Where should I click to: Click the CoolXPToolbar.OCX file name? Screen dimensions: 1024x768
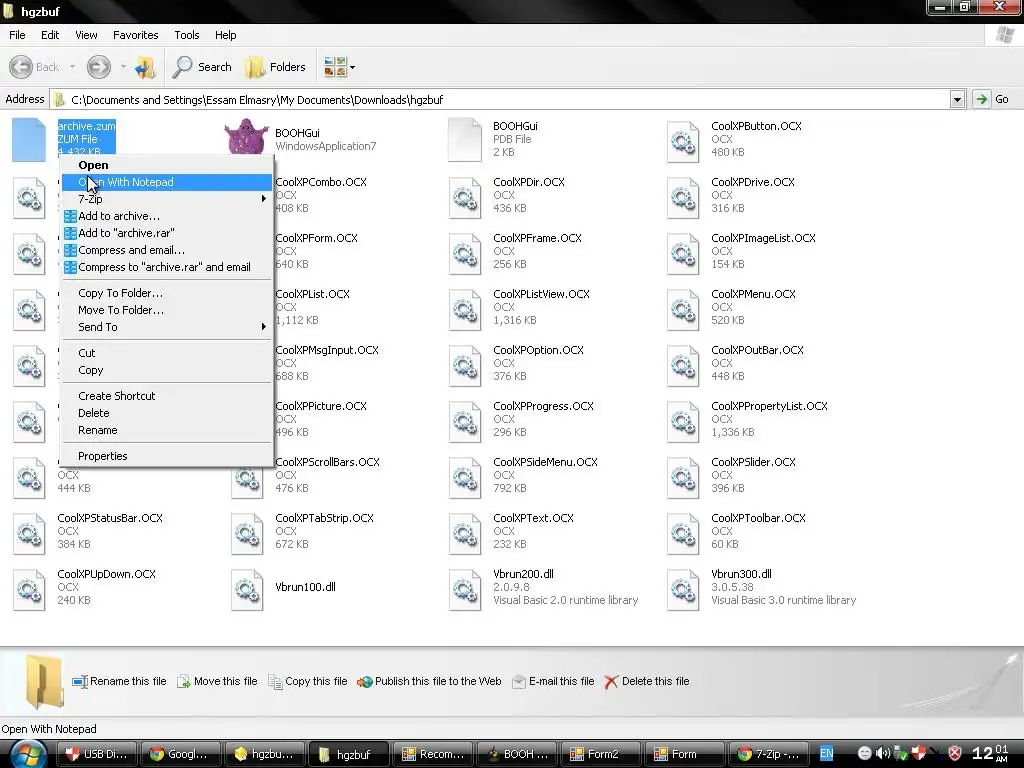[x=758, y=518]
